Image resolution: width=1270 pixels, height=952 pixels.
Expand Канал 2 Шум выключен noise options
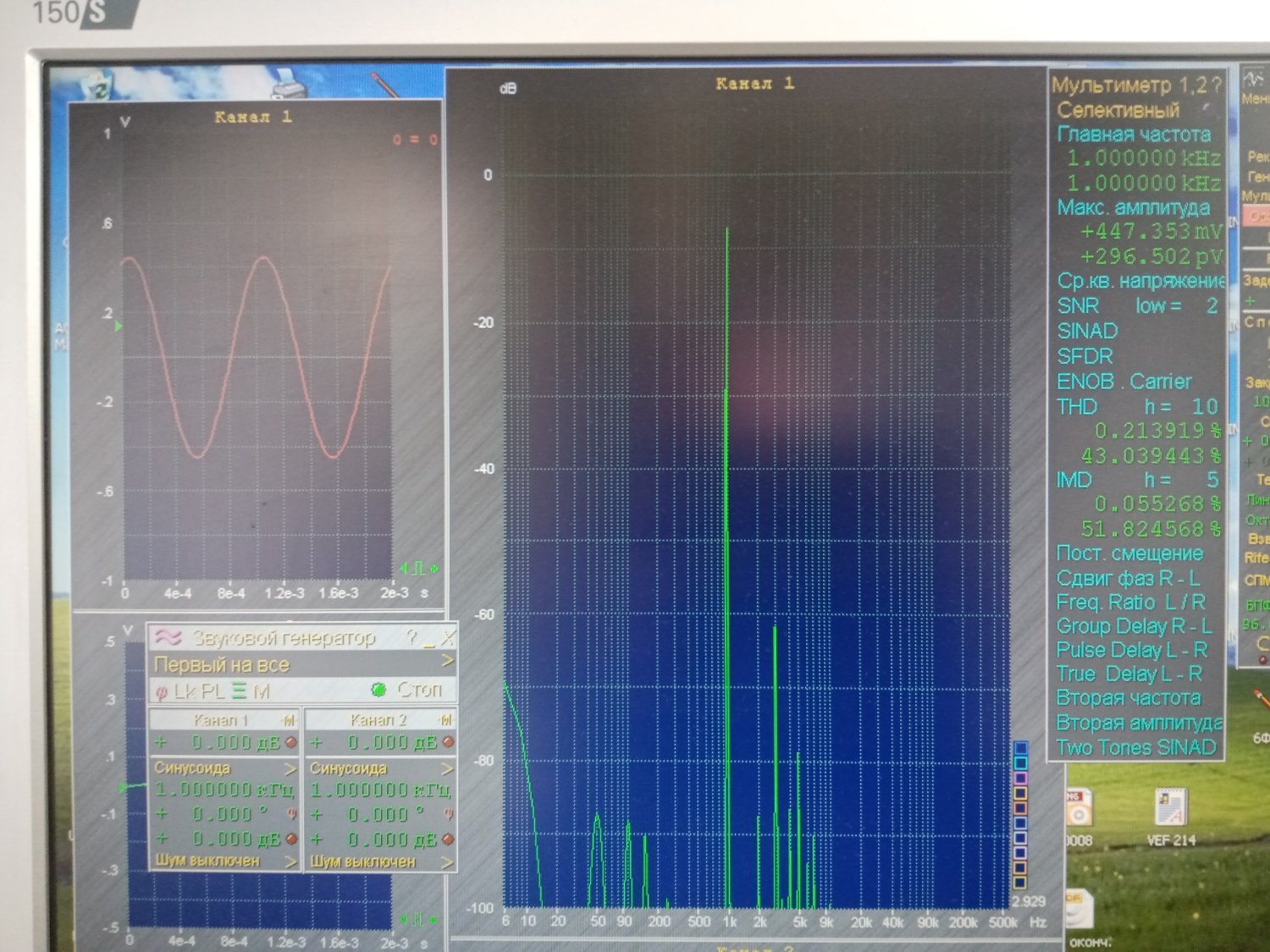446,861
